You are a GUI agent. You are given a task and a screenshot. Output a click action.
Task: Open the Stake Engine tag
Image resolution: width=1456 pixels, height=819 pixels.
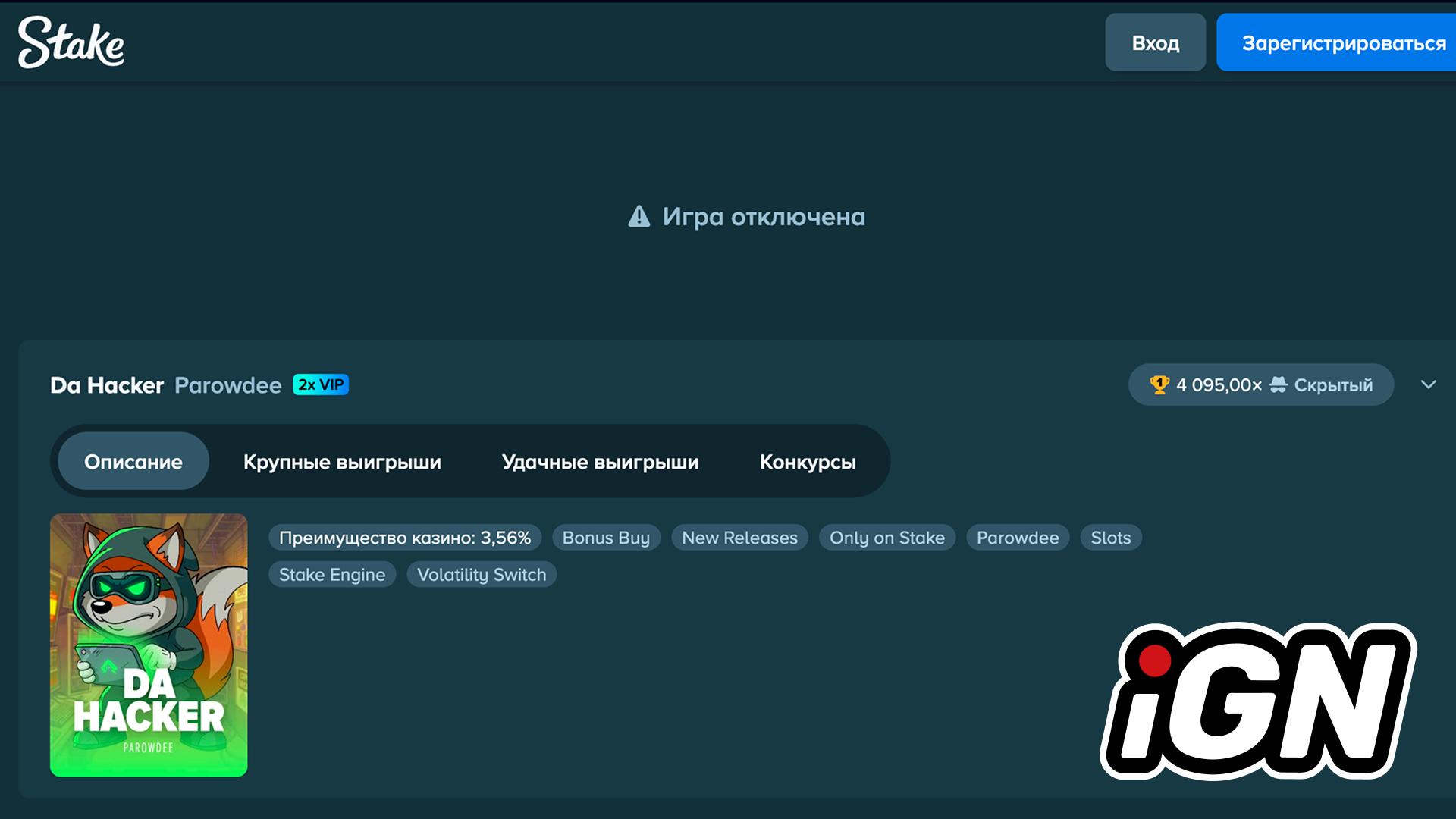coord(332,574)
